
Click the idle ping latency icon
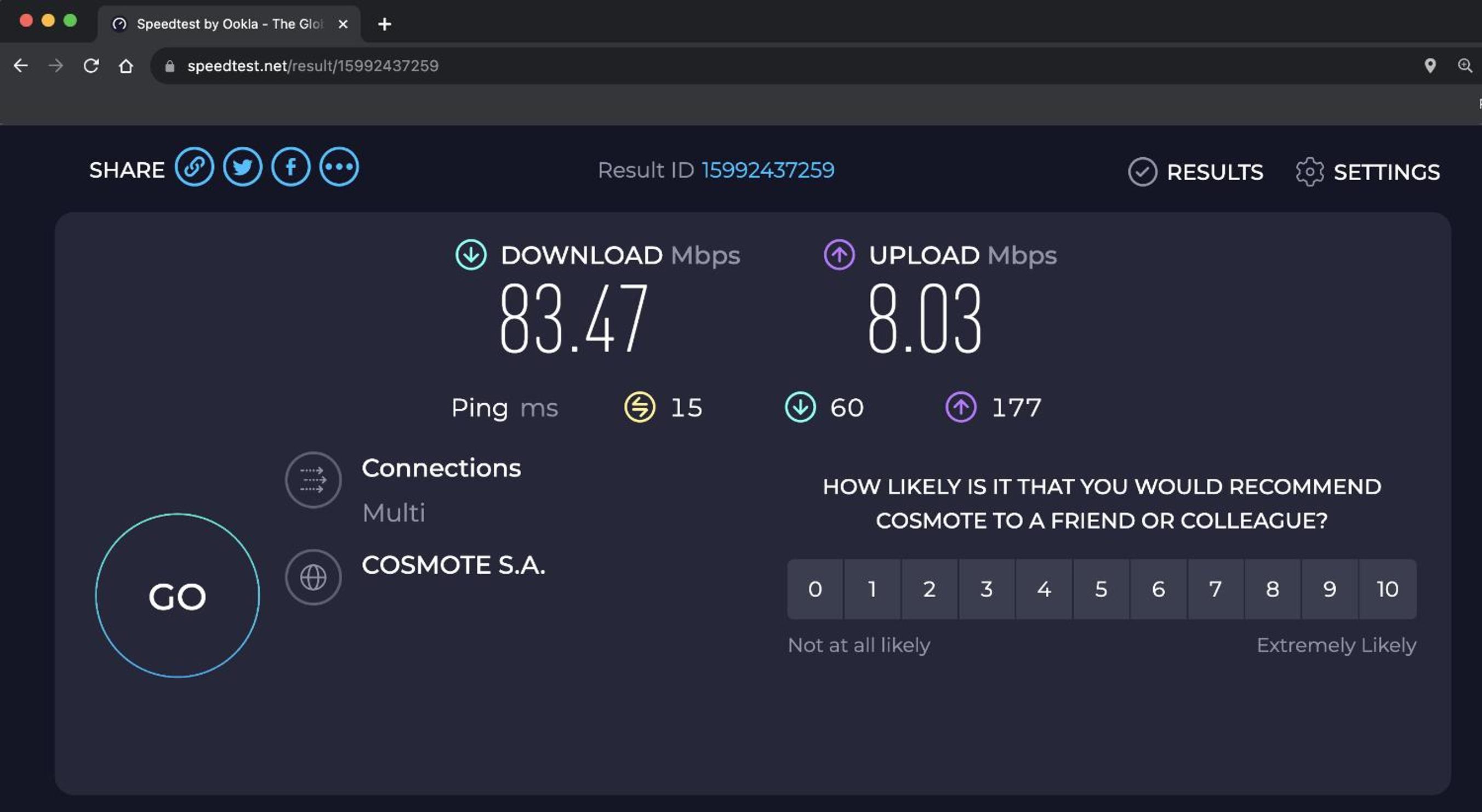(x=640, y=407)
